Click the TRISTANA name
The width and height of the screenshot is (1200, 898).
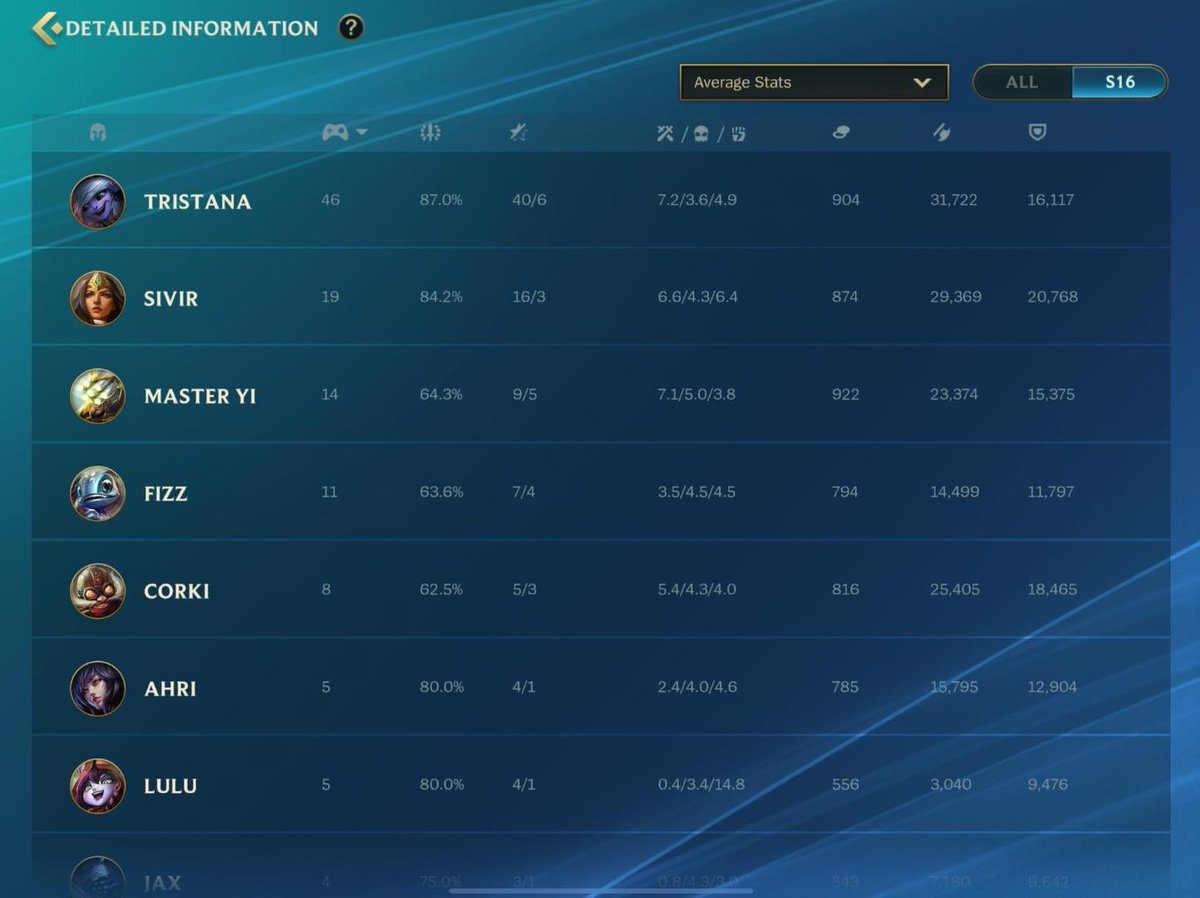tap(197, 202)
